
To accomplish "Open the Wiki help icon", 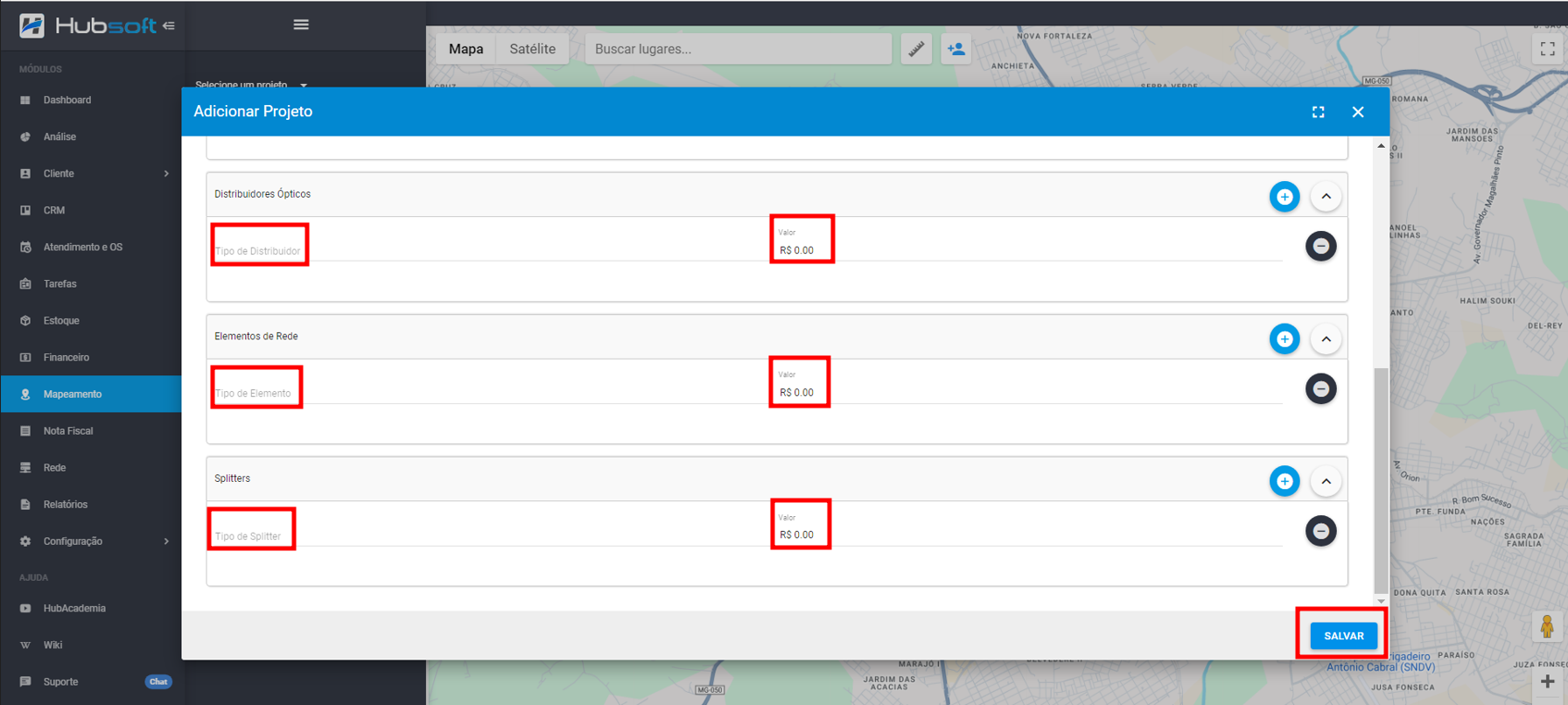I will 25,645.
